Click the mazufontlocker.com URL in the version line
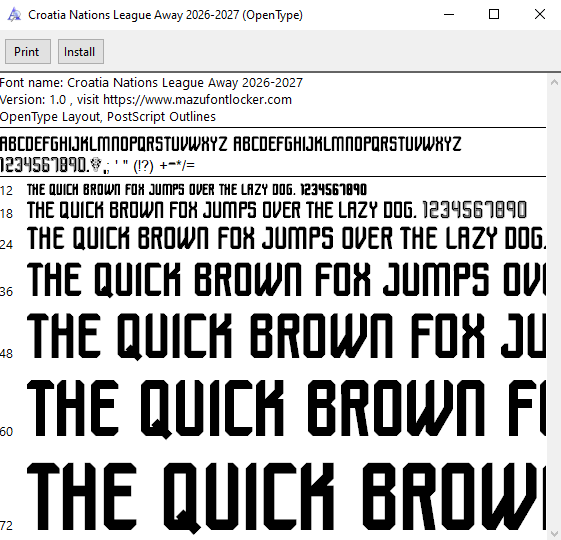 point(197,99)
